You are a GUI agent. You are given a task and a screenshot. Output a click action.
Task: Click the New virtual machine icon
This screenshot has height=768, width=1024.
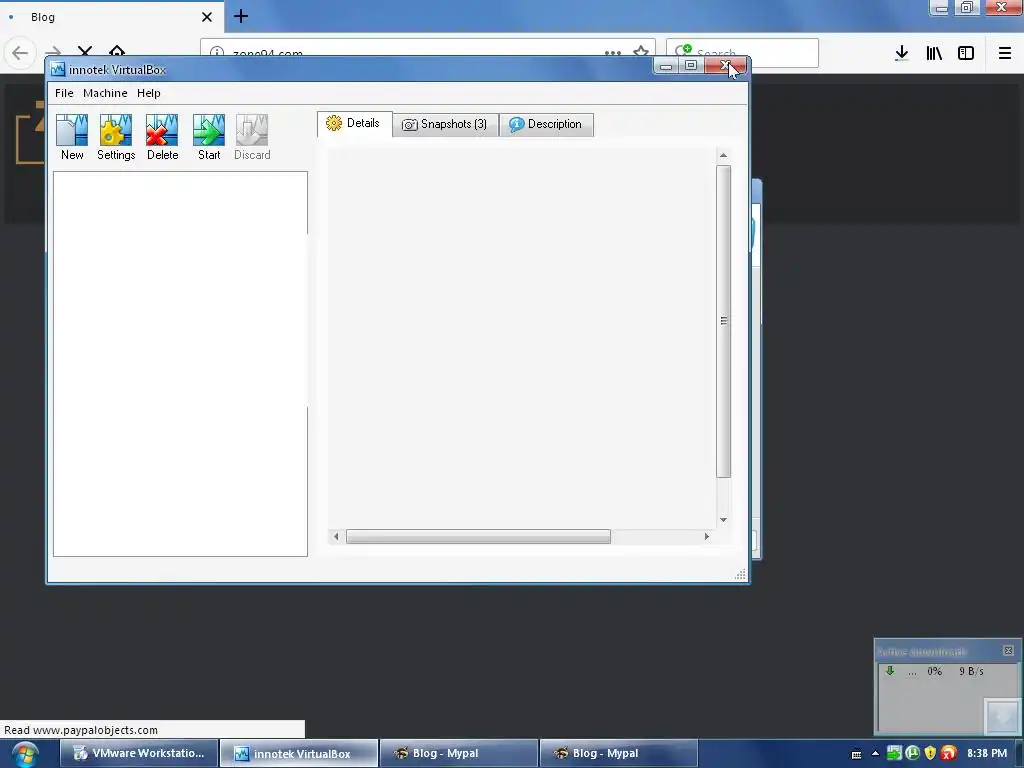(72, 131)
